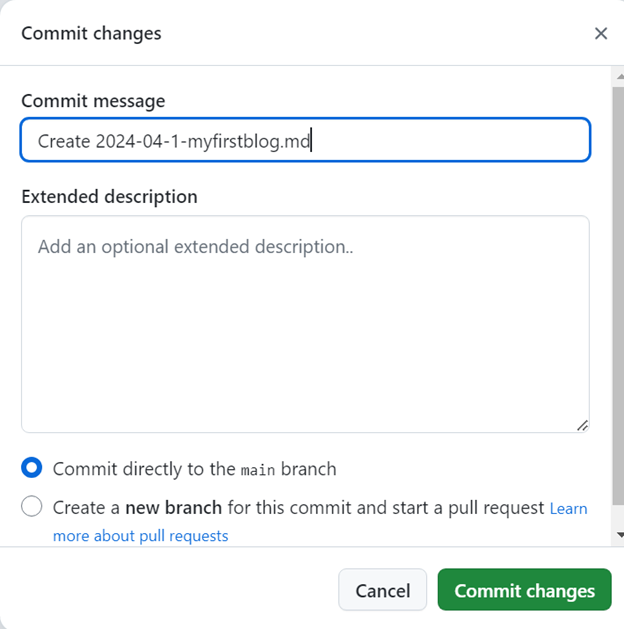Click the Commit message label
The height and width of the screenshot is (629, 624).
pos(93,101)
